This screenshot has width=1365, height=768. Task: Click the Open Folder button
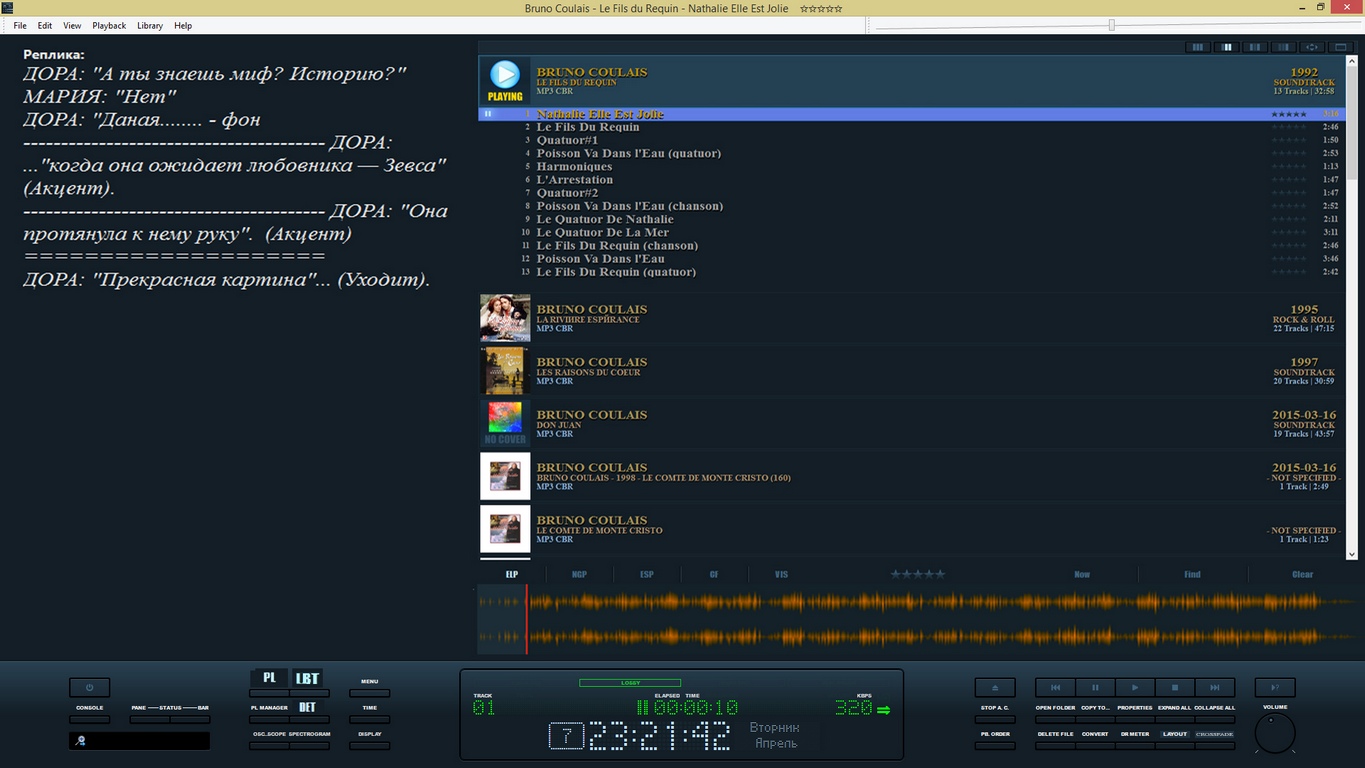(1055, 719)
